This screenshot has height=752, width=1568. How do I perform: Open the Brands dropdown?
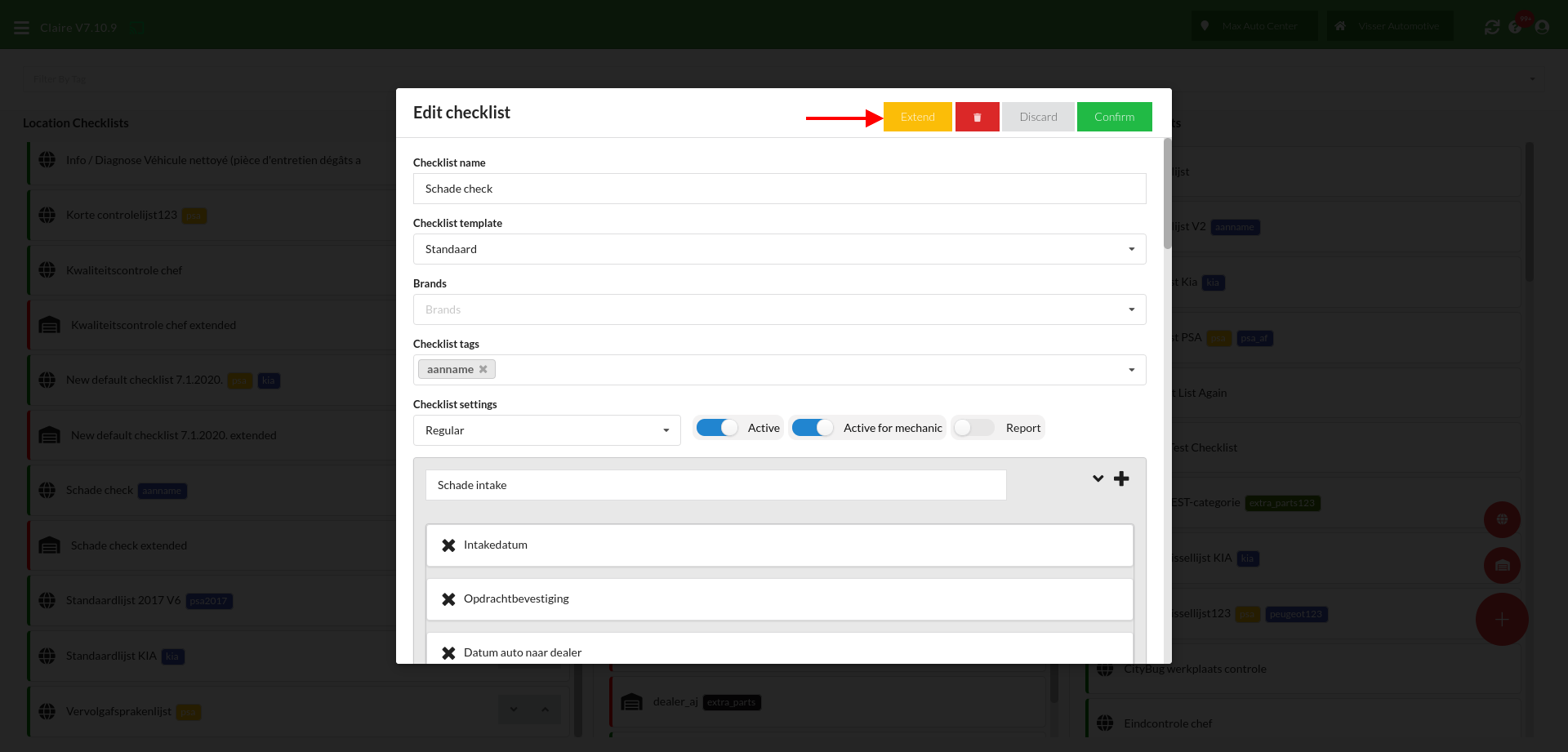click(779, 309)
